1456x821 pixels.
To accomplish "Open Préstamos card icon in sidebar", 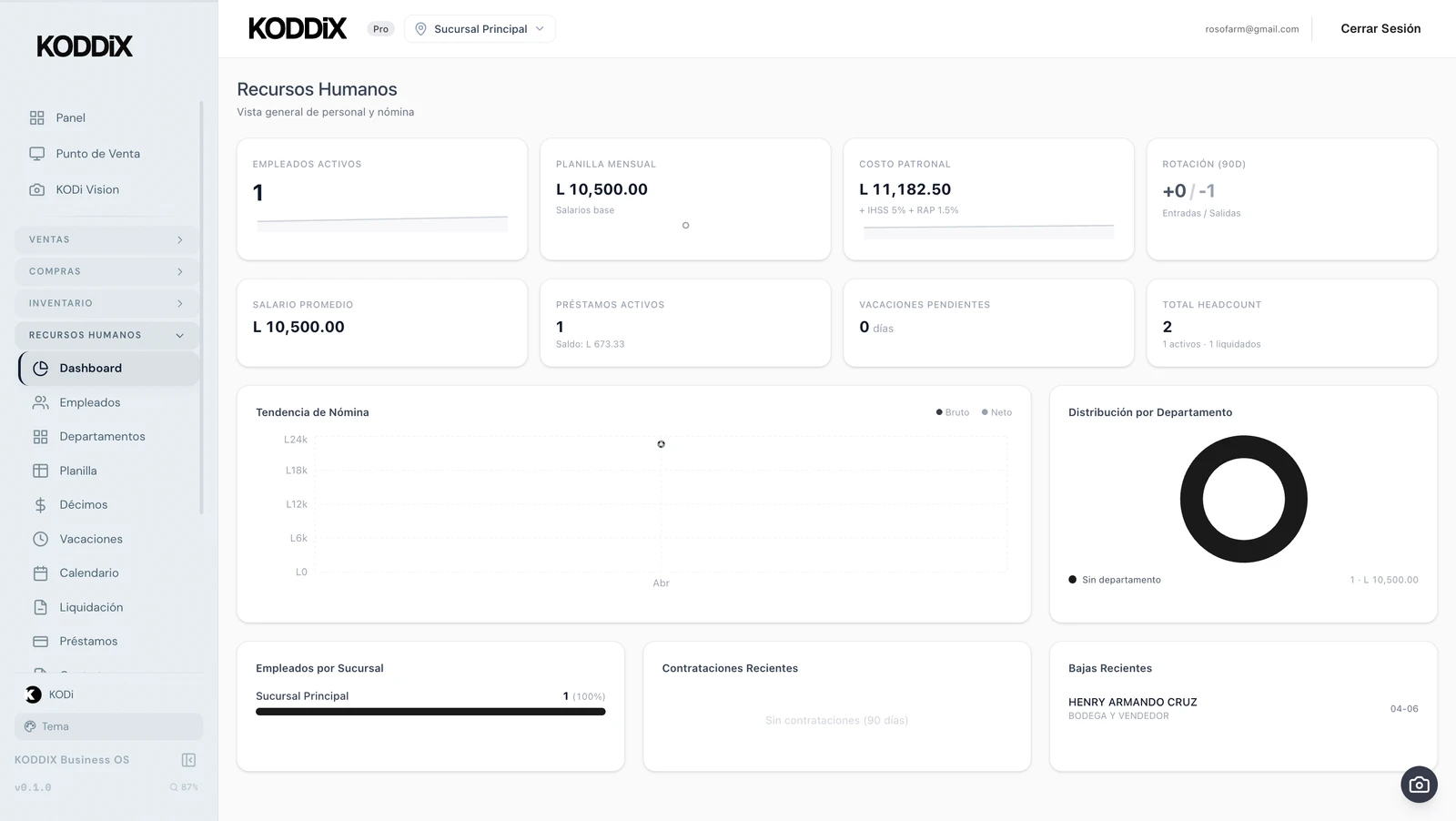I will coord(40,642).
